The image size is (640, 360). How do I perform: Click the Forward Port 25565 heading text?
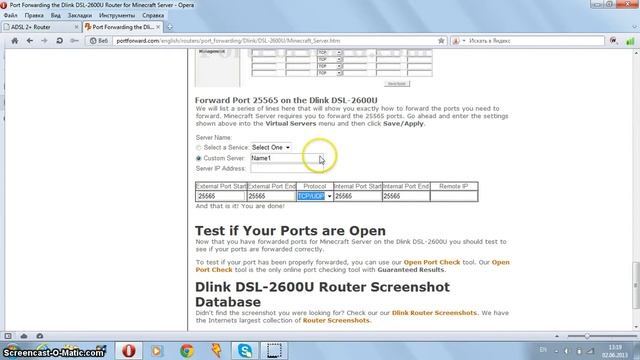coord(286,100)
